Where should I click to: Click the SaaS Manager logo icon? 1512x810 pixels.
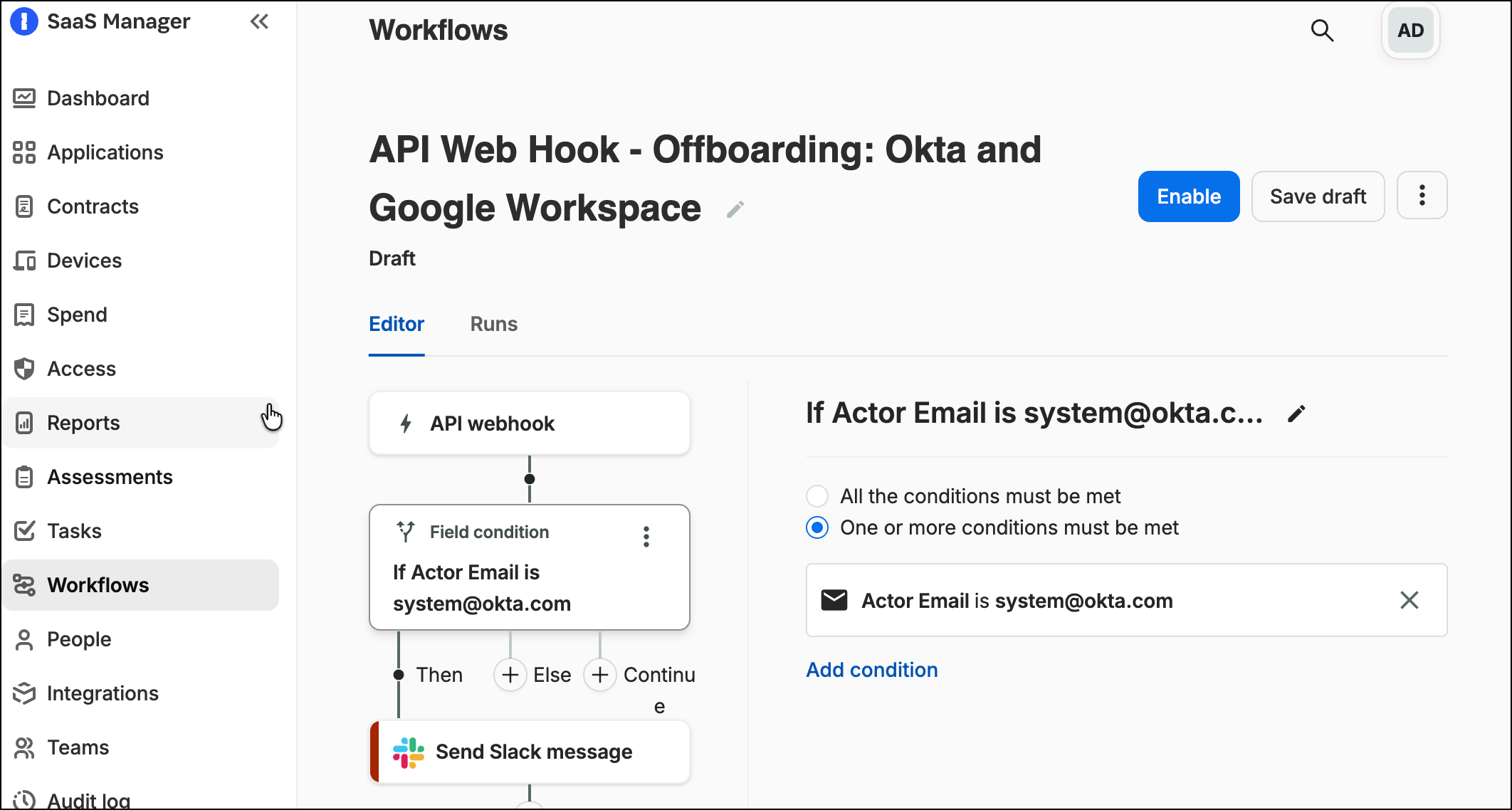pyautogui.click(x=23, y=21)
